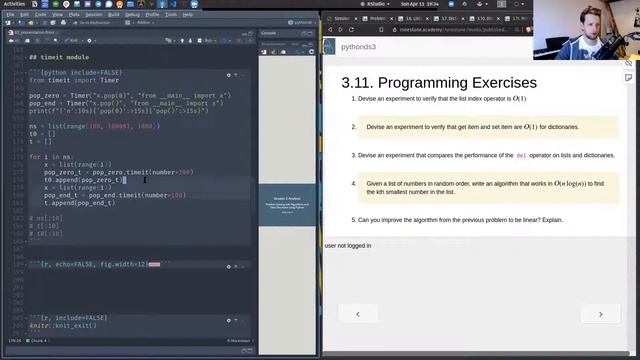Click refresh icon in the viewer pane
Screen dimensions: 640x360
(311, 52)
